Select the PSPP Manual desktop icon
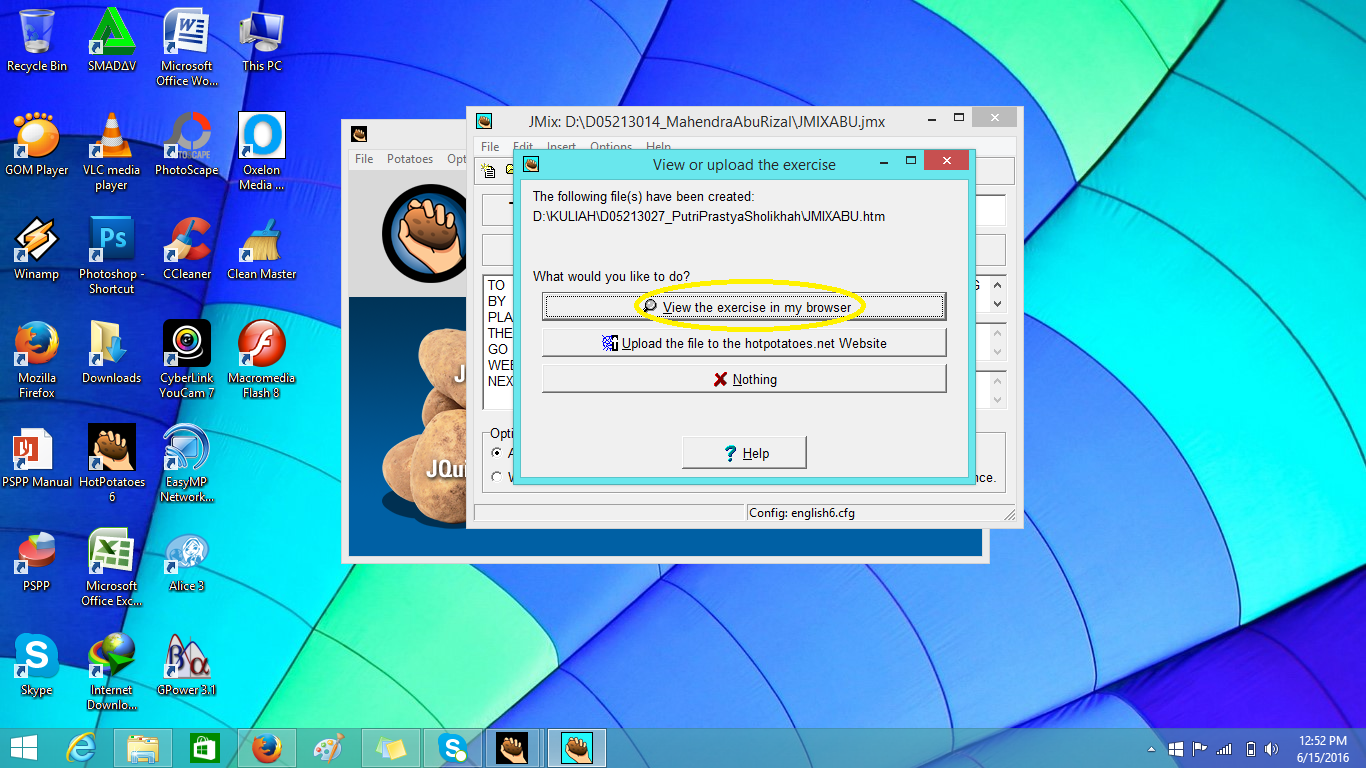The height and width of the screenshot is (768, 1368). (37, 458)
